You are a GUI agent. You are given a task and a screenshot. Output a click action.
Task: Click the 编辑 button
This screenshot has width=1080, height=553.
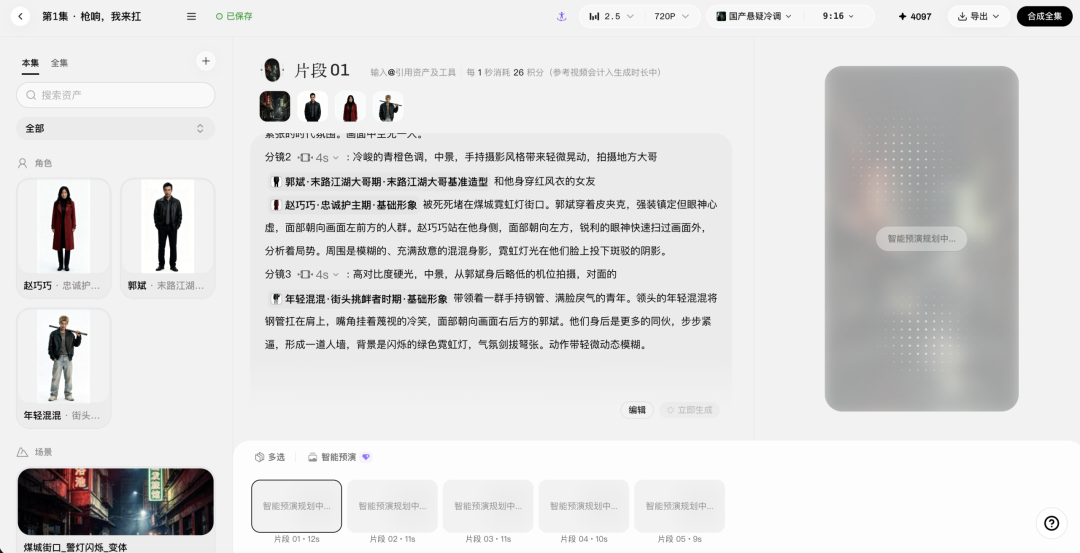pyautogui.click(x=637, y=410)
